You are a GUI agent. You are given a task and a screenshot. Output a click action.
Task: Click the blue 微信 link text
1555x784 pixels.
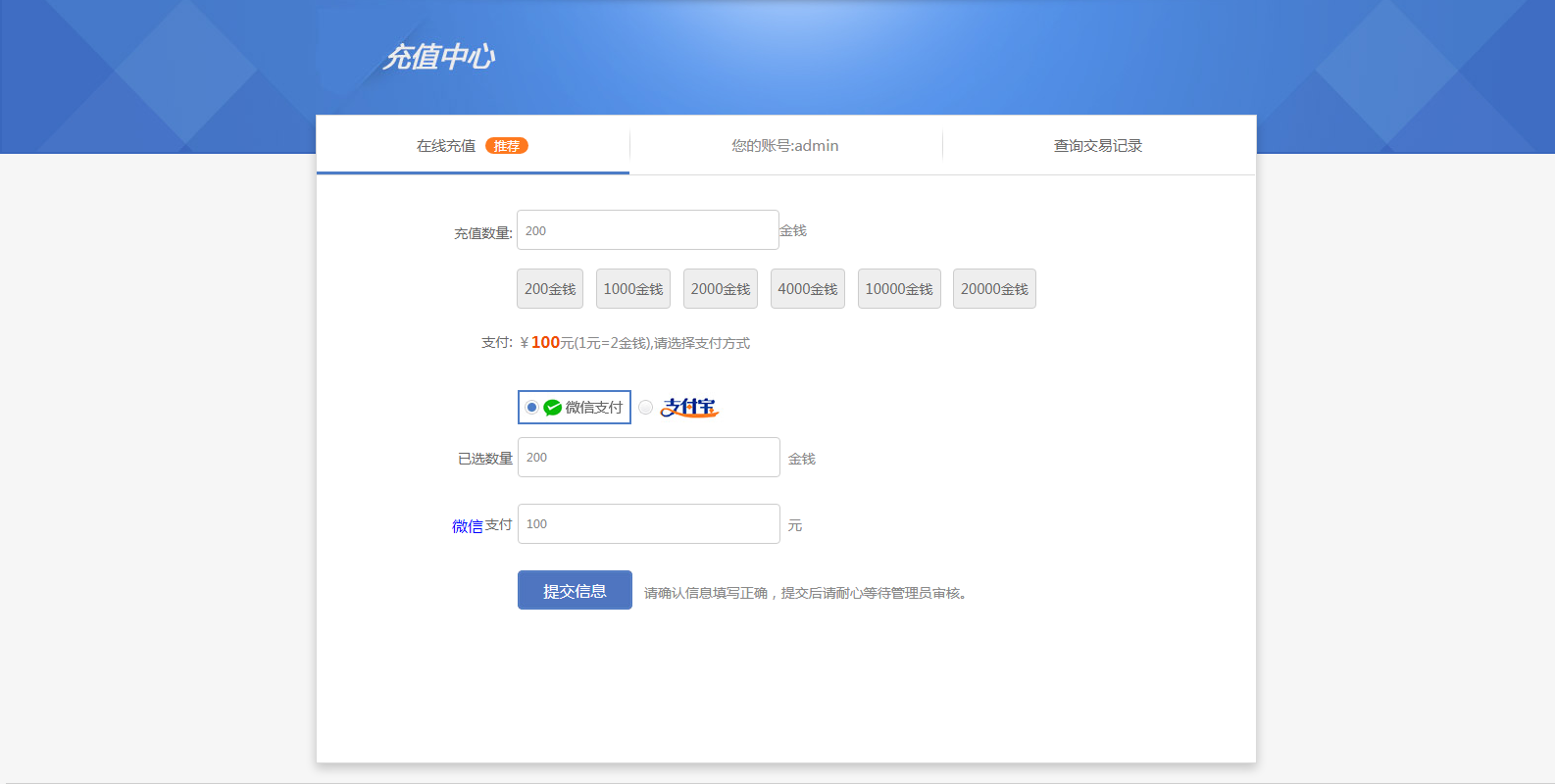pyautogui.click(x=468, y=526)
